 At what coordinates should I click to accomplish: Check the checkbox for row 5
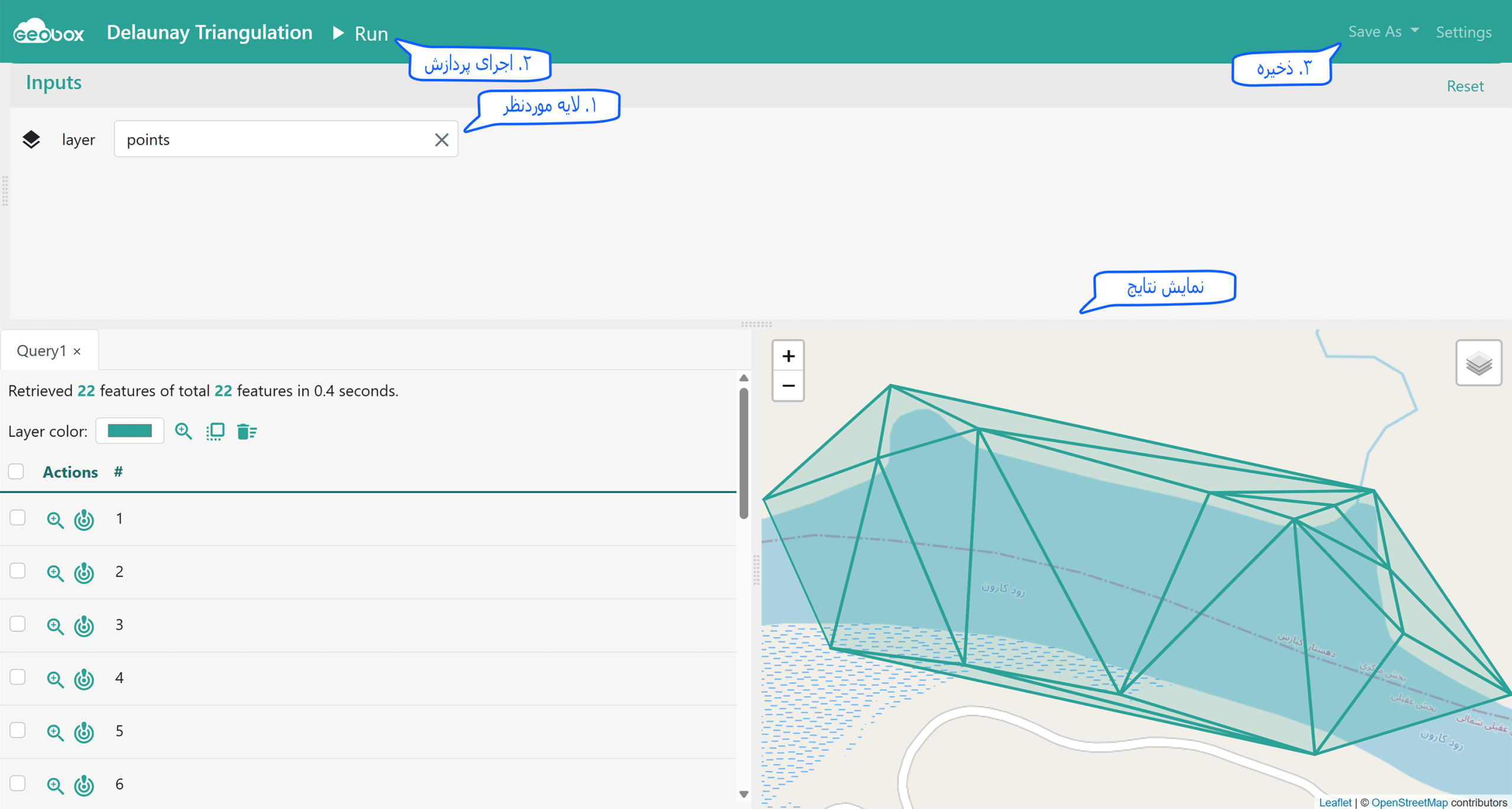[x=18, y=730]
